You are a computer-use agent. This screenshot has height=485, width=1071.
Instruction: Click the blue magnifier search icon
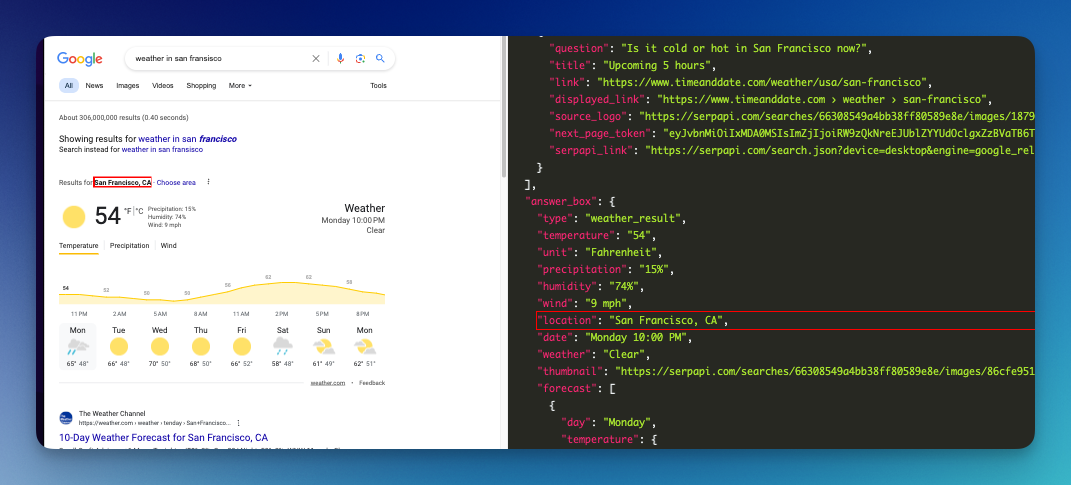coord(380,59)
